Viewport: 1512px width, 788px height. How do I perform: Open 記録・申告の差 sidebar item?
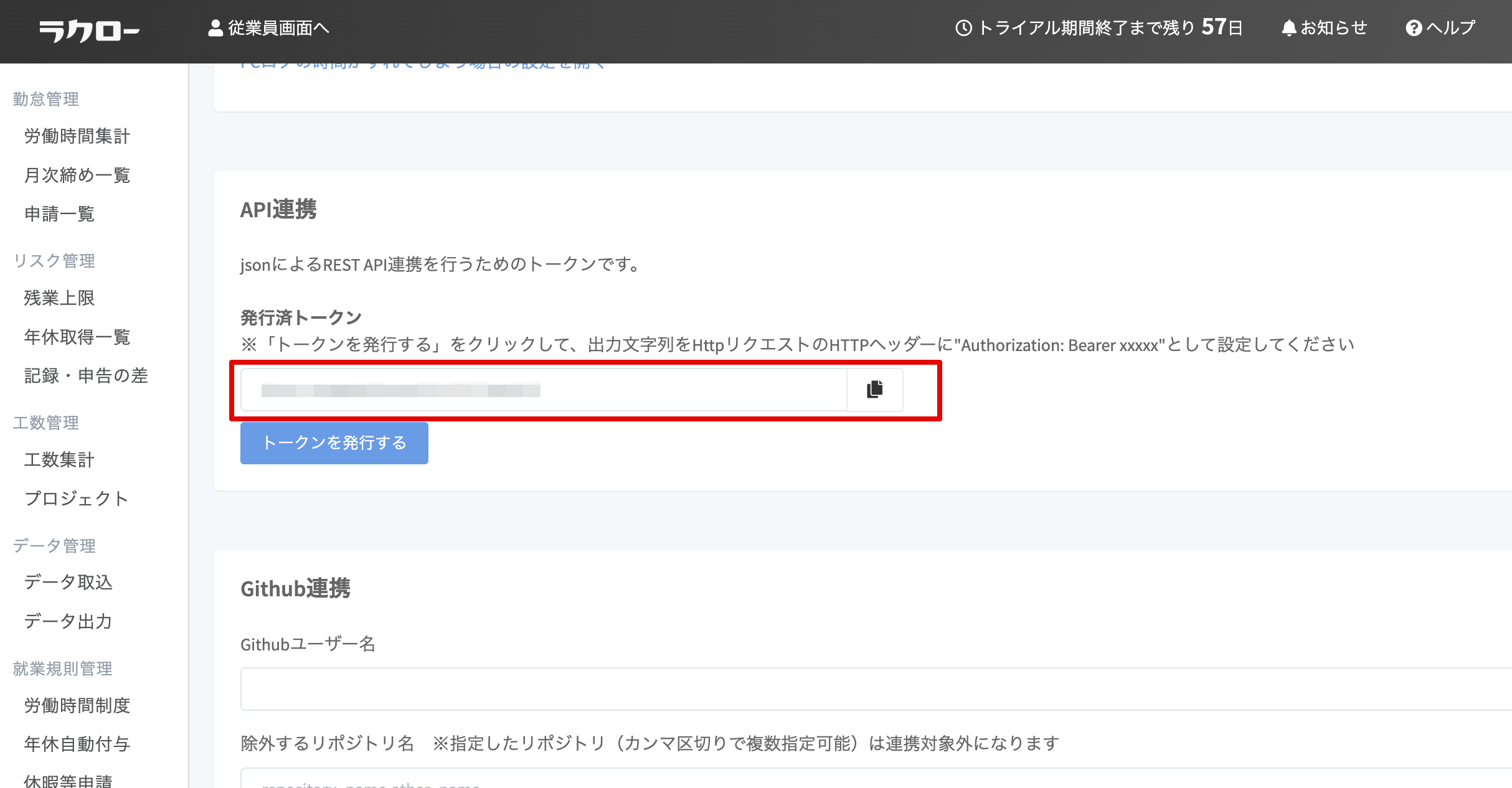coord(86,376)
